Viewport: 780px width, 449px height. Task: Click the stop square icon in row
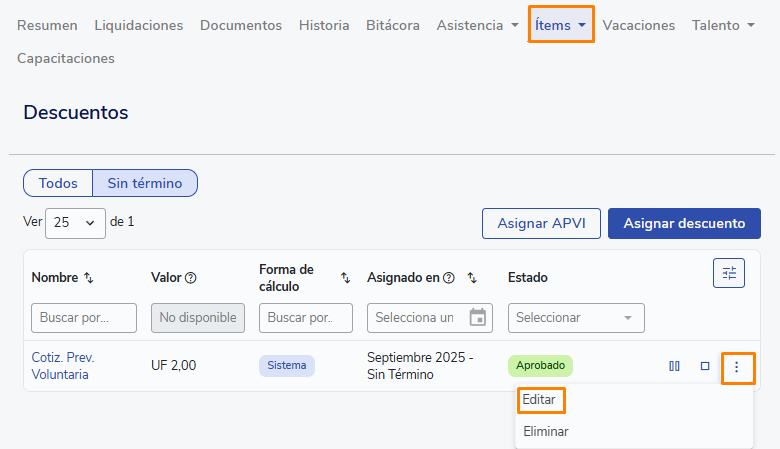705,366
